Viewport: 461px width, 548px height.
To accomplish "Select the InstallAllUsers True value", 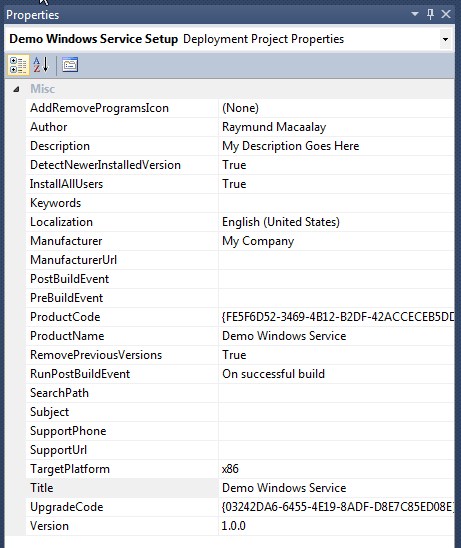I will 336,184.
